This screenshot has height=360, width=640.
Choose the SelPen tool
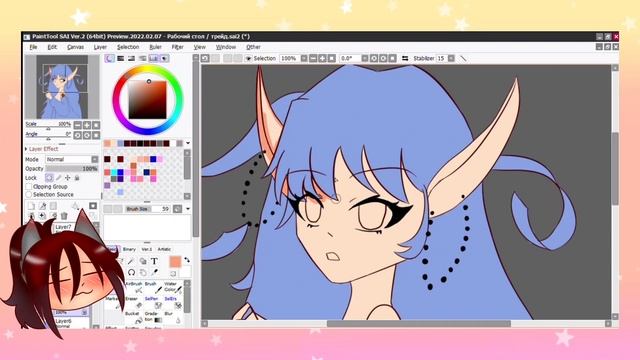click(x=153, y=302)
